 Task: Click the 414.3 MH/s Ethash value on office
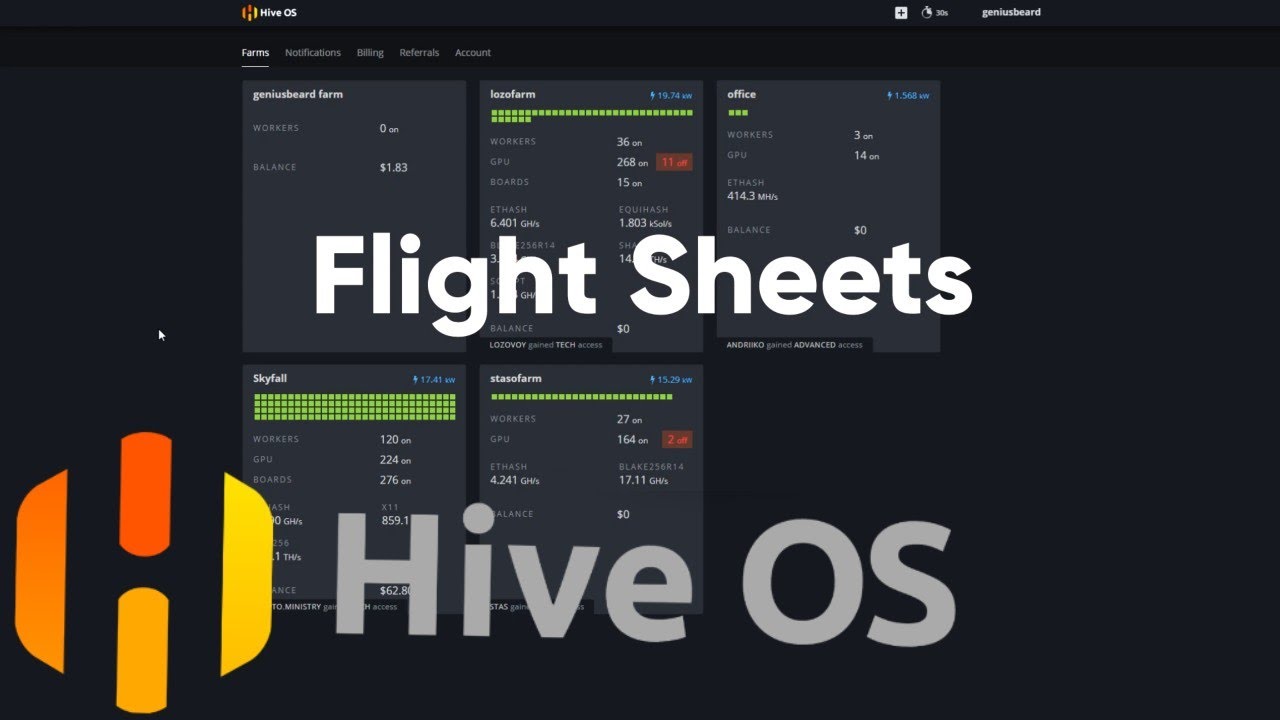click(752, 197)
